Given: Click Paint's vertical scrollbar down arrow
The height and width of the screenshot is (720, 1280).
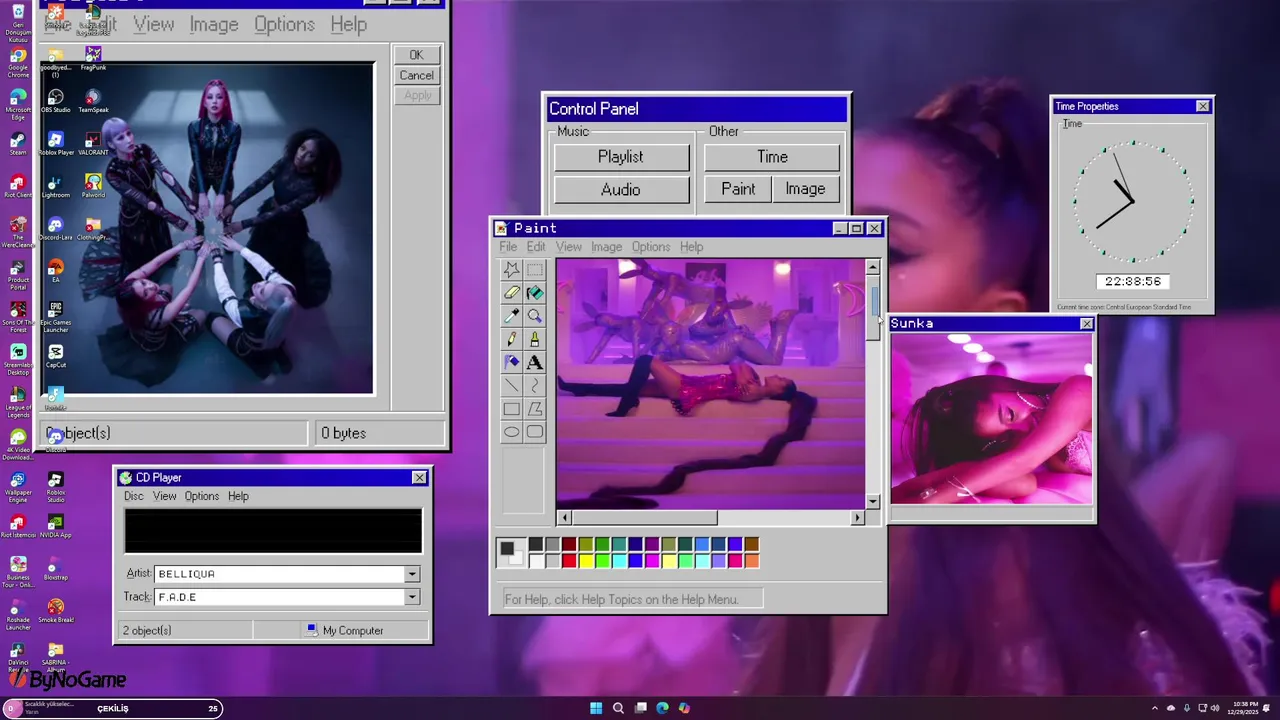Looking at the screenshot, I should (873, 501).
